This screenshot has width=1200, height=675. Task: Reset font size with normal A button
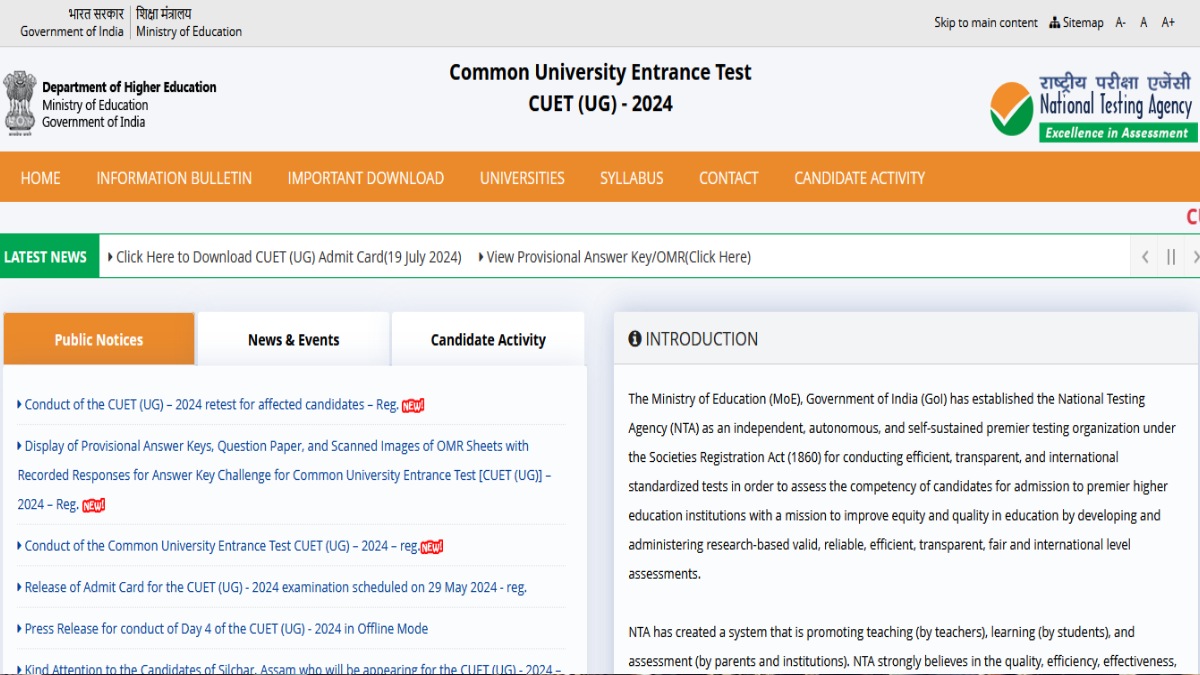tap(1143, 23)
